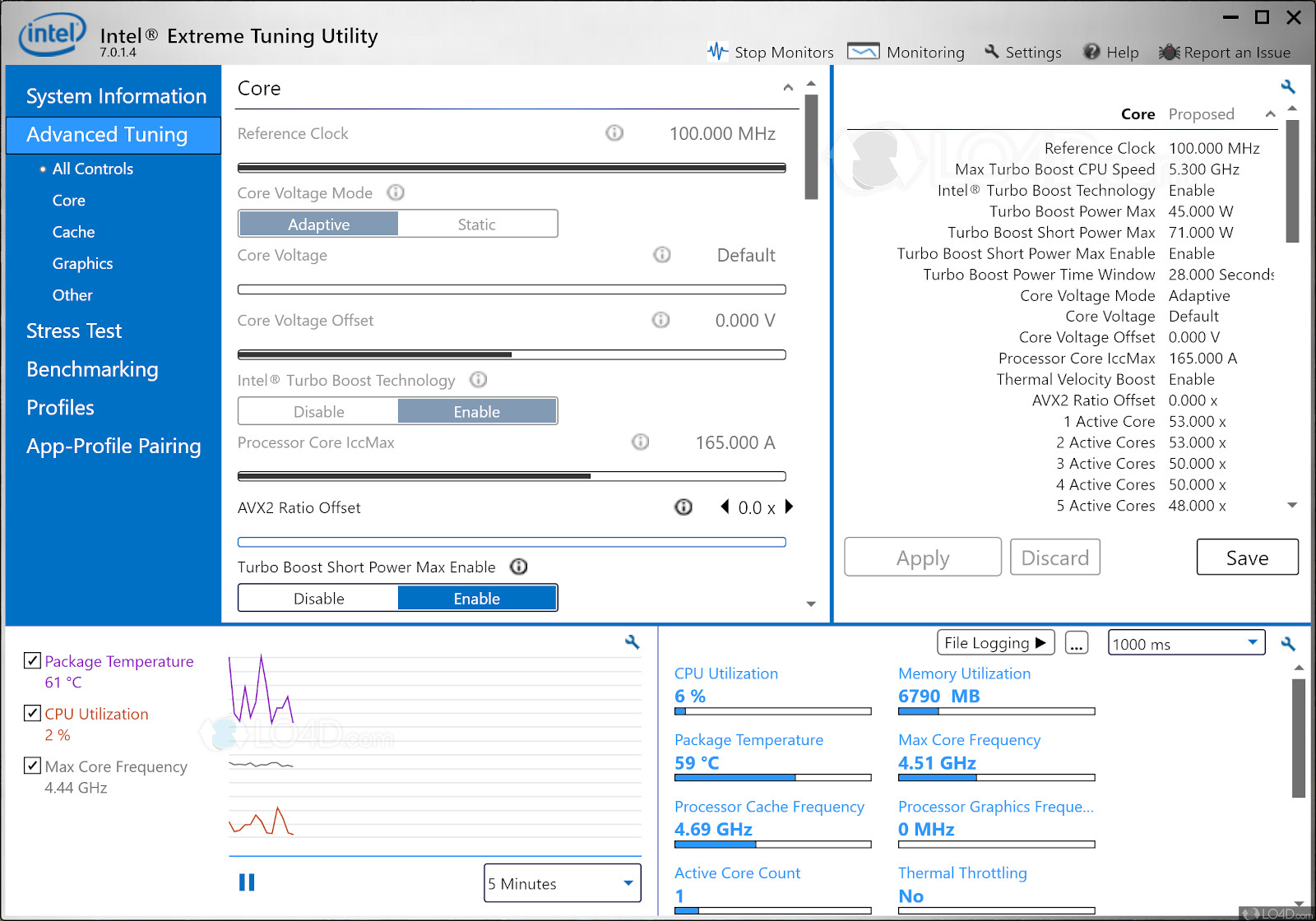Open App-Profile Pairing section

pyautogui.click(x=114, y=446)
